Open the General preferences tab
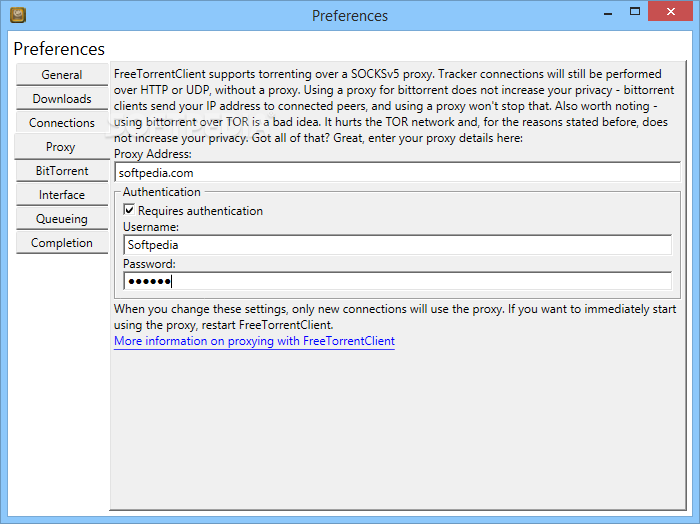This screenshot has width=700, height=524. [x=62, y=75]
